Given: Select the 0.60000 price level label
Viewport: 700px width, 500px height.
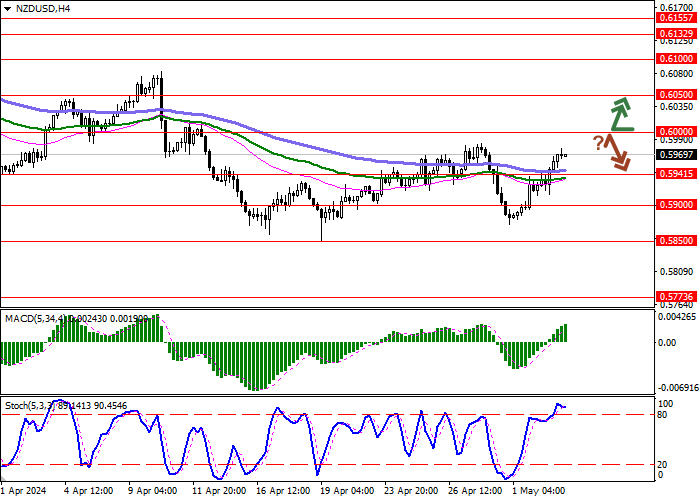Looking at the screenshot, I should click(x=677, y=132).
